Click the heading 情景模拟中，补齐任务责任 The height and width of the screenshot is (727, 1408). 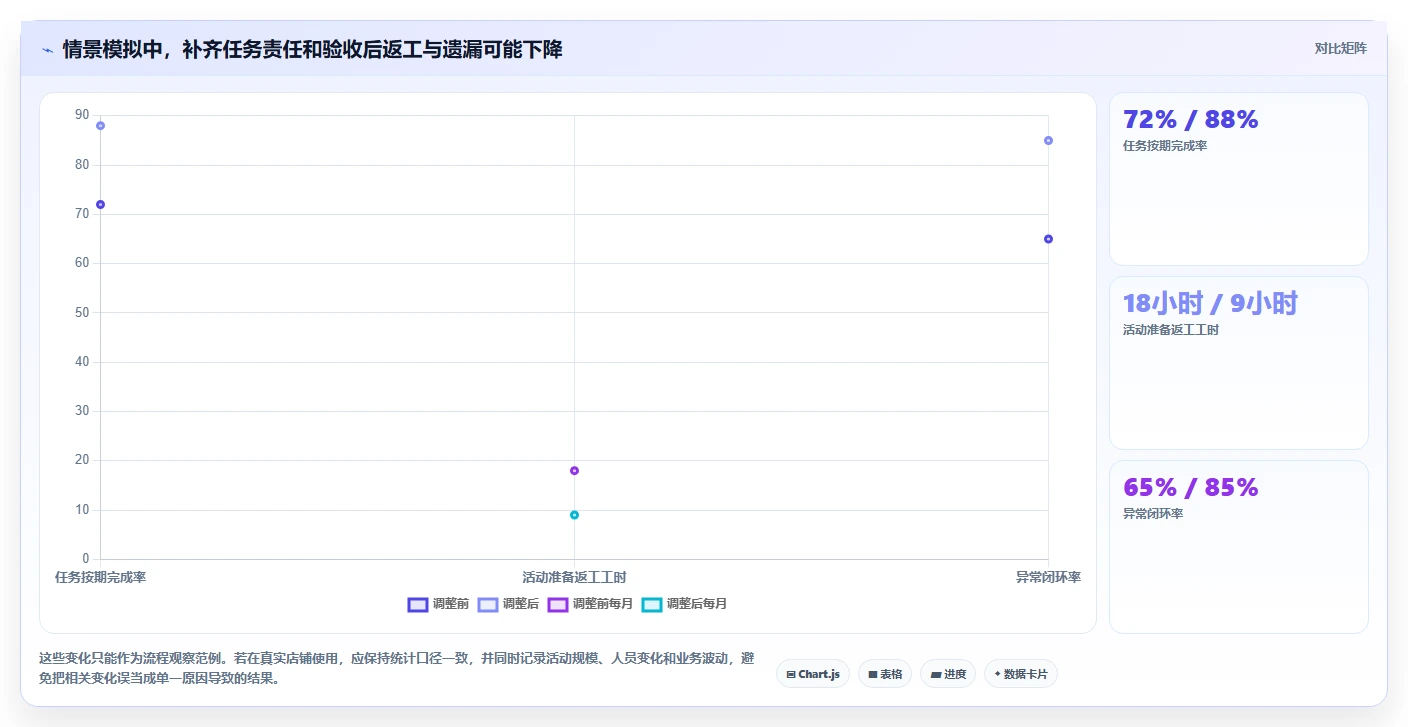[312, 49]
